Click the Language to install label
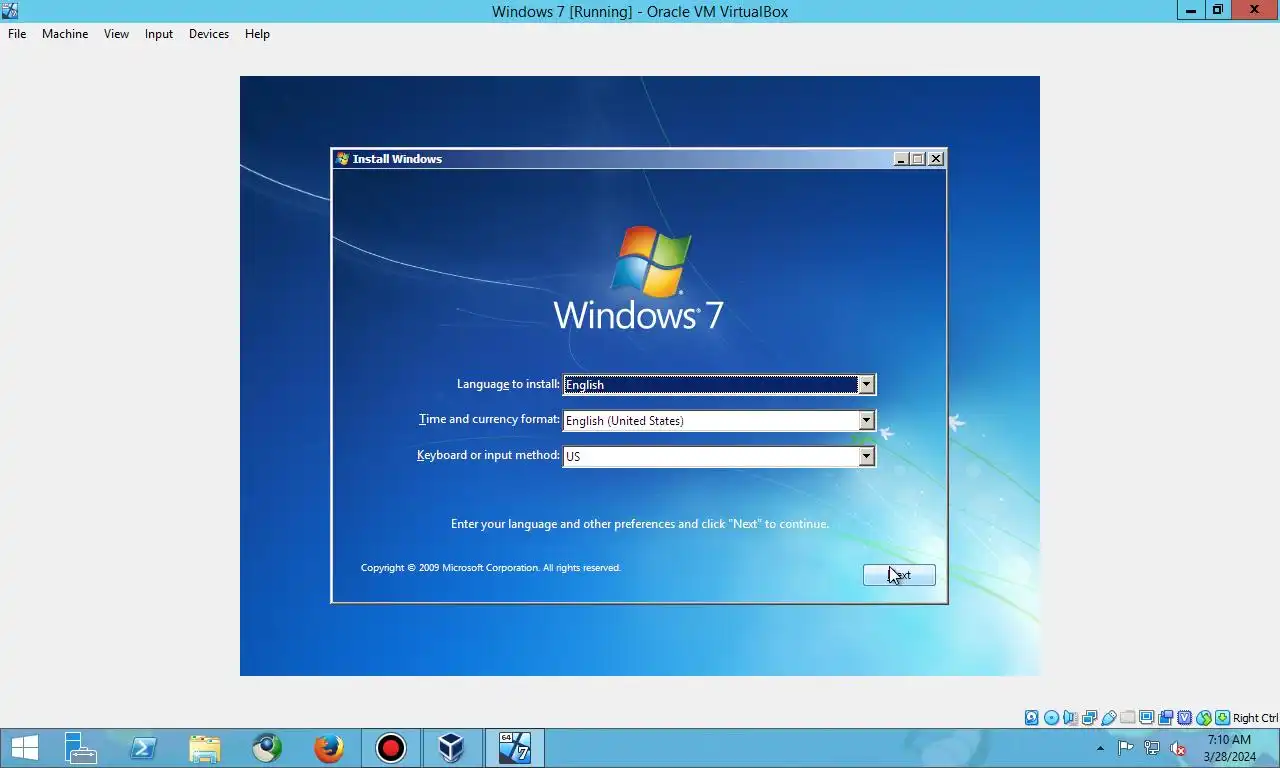The height and width of the screenshot is (768, 1280). point(508,384)
